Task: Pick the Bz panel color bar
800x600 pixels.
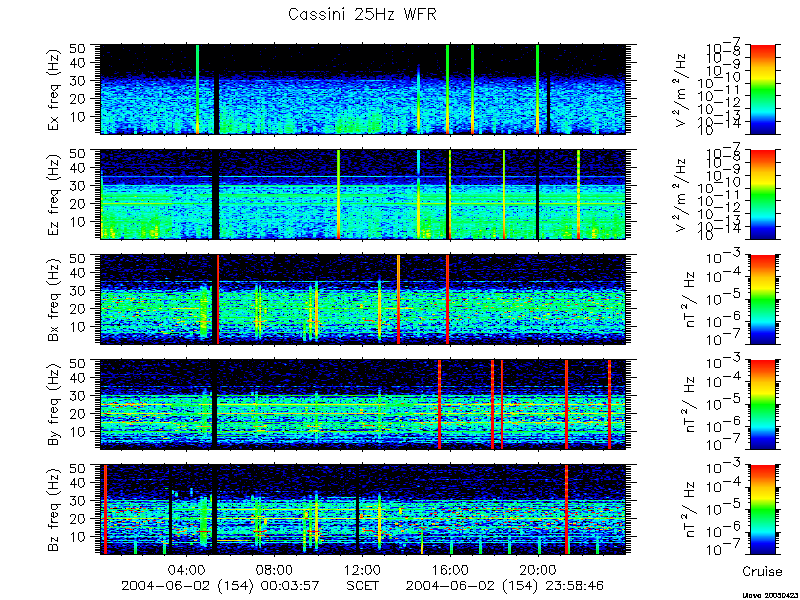Action: tap(762, 510)
